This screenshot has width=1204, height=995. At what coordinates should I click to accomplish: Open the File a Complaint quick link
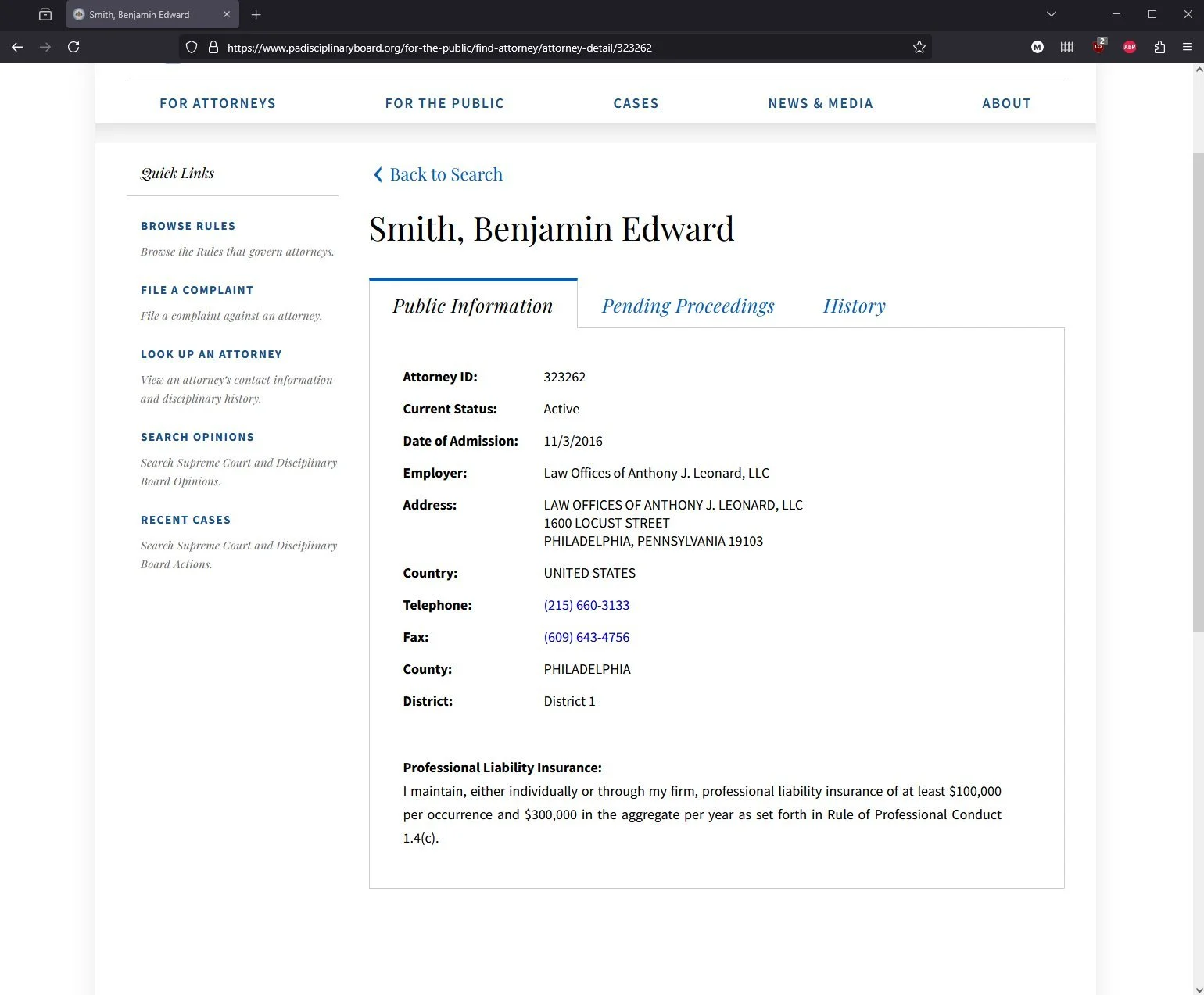(197, 290)
